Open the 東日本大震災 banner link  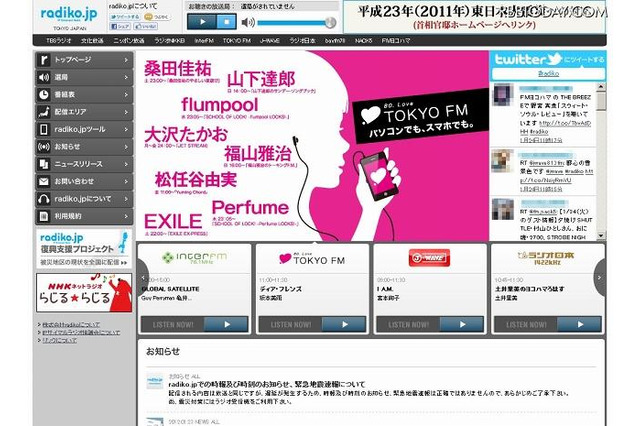coord(475,17)
